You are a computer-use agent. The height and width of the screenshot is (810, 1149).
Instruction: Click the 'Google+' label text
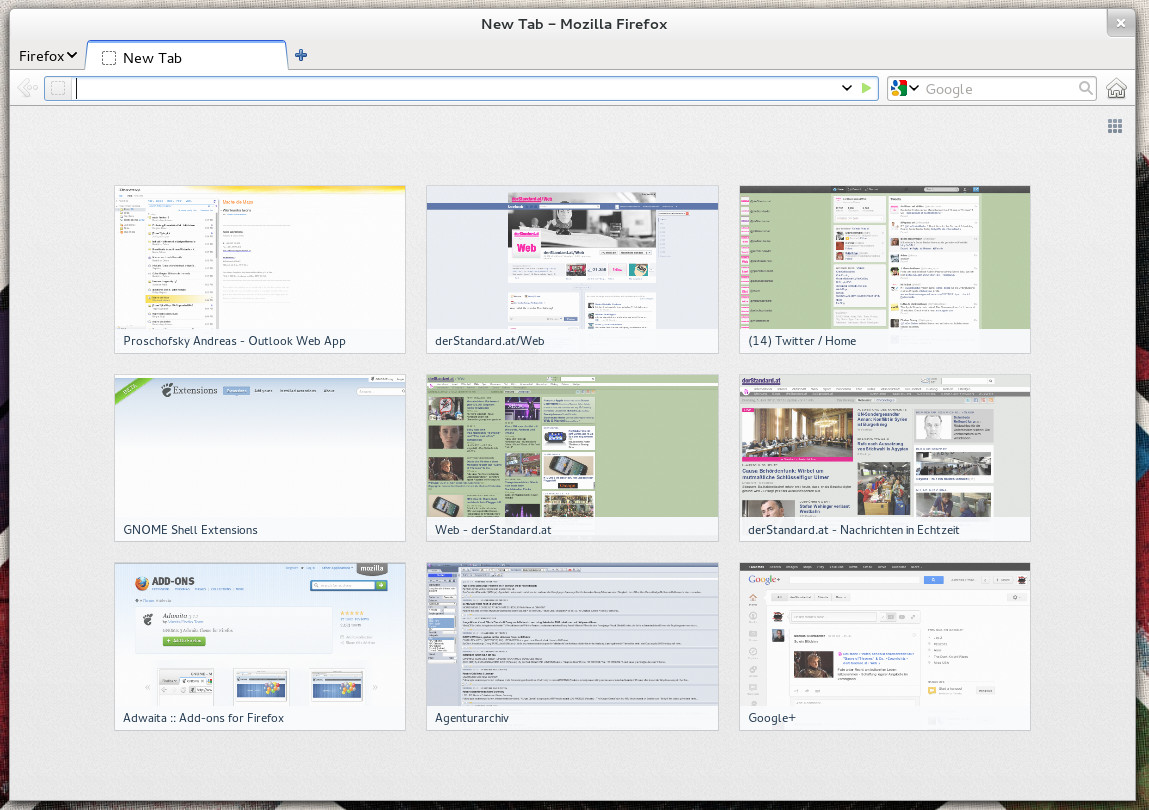(772, 718)
